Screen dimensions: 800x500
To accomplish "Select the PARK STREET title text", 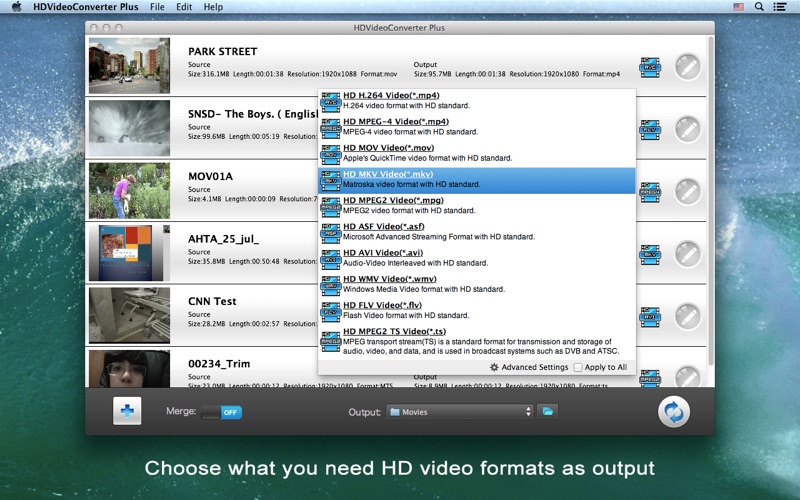I will [222, 52].
